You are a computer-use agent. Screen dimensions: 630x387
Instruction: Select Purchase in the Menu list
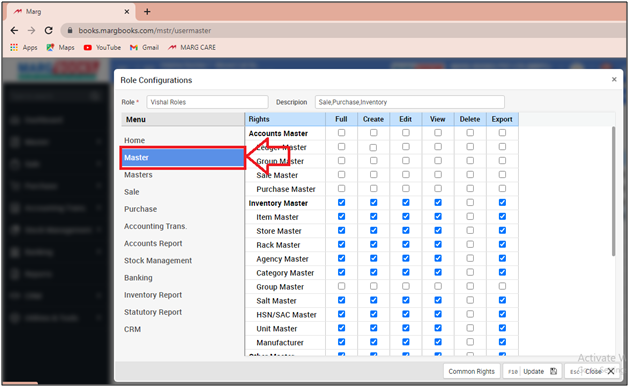[141, 209]
